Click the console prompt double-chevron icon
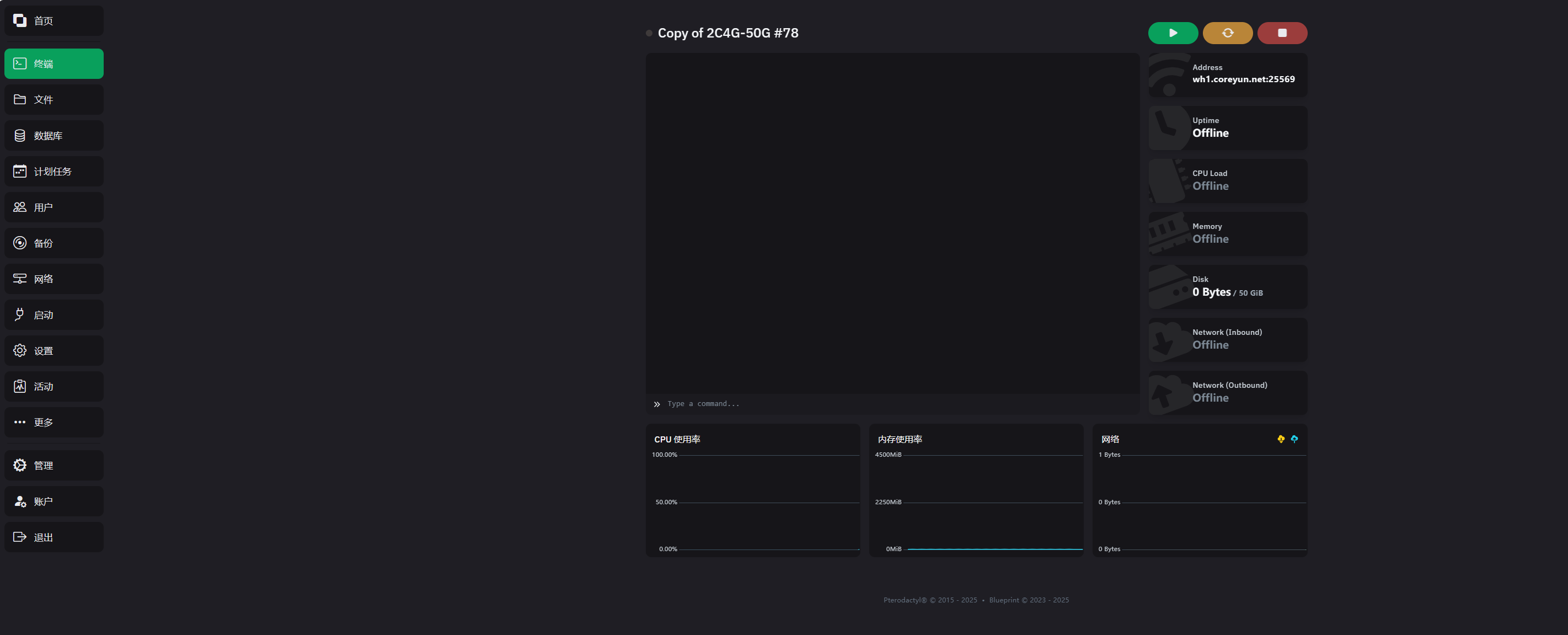Viewport: 1568px width, 635px height. (657, 404)
